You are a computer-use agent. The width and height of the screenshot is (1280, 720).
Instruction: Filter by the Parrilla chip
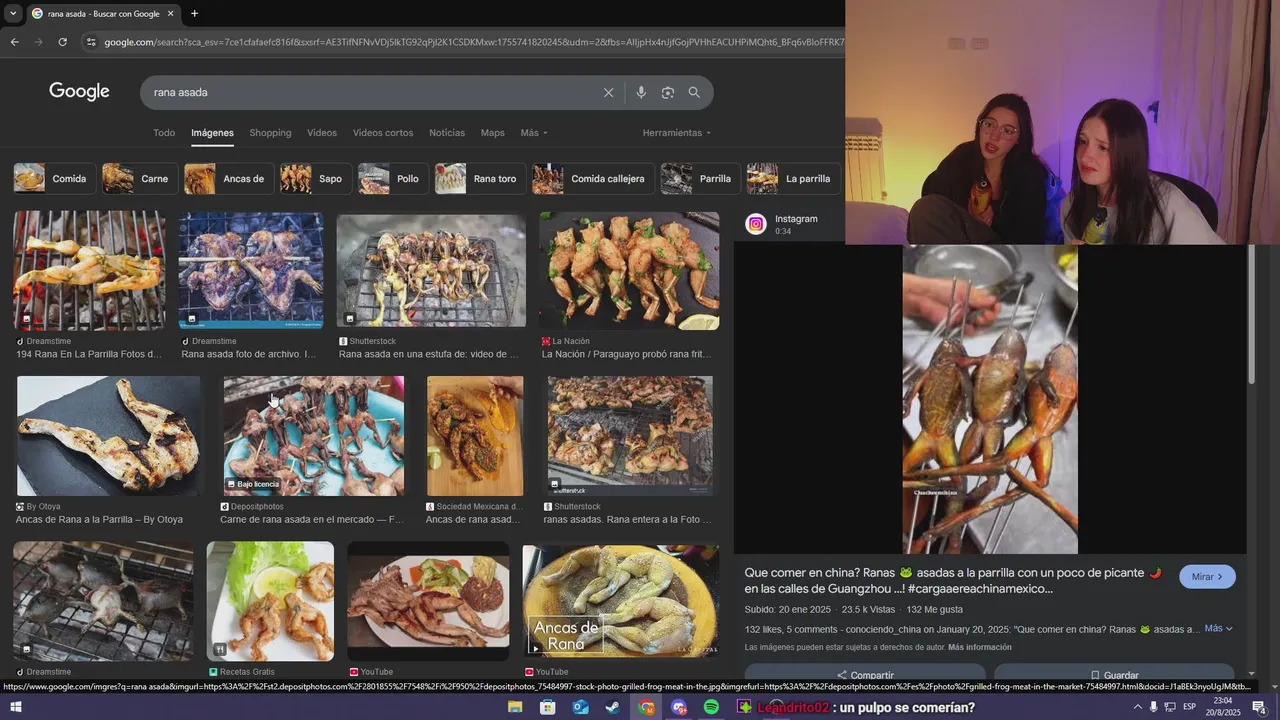(699, 179)
